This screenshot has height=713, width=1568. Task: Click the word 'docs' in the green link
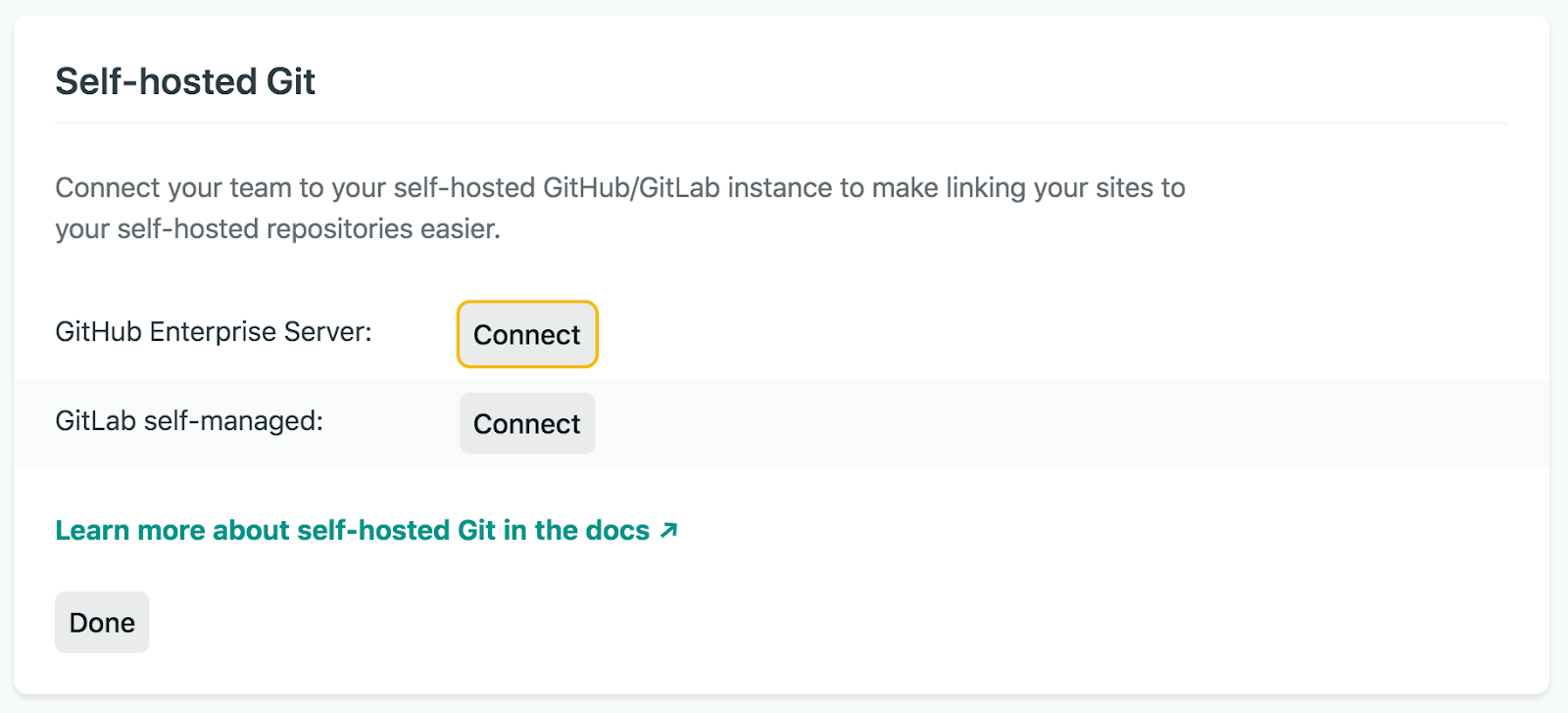click(x=617, y=530)
